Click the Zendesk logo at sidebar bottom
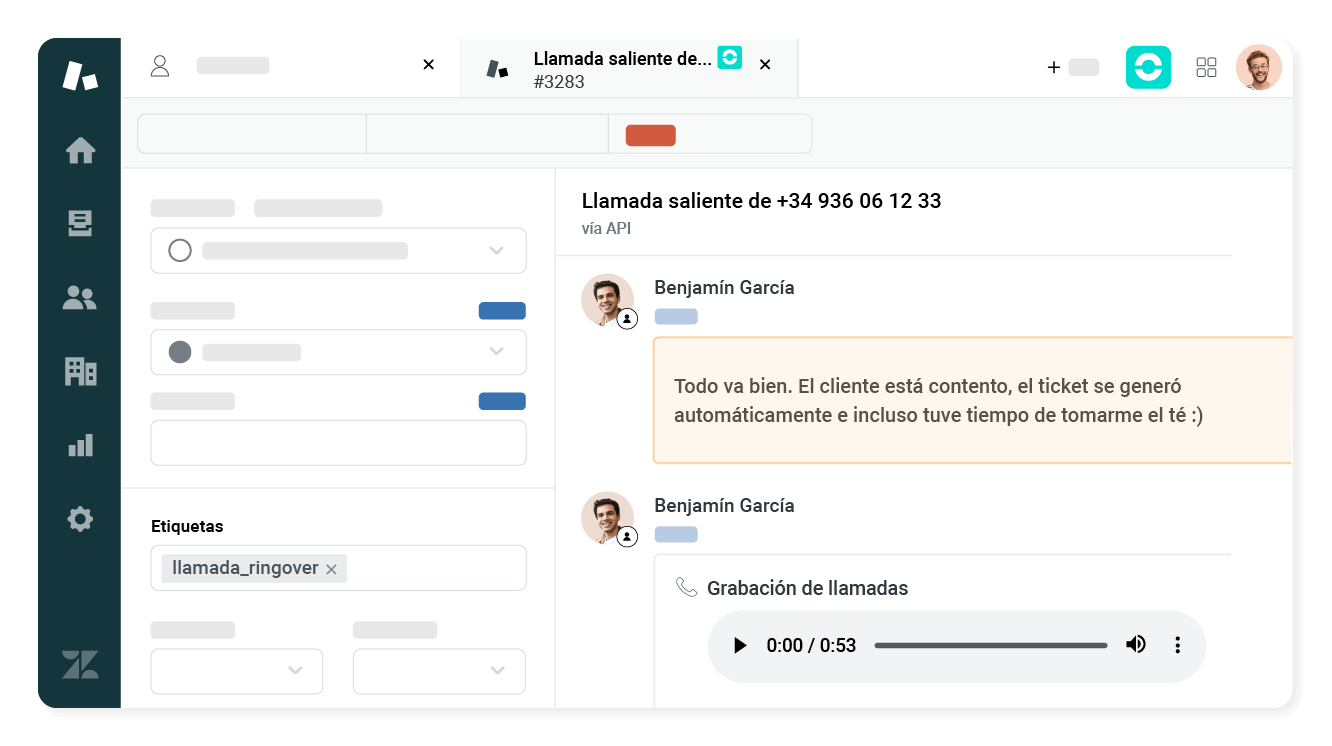Screen dimensions: 1332x746 click(x=80, y=663)
